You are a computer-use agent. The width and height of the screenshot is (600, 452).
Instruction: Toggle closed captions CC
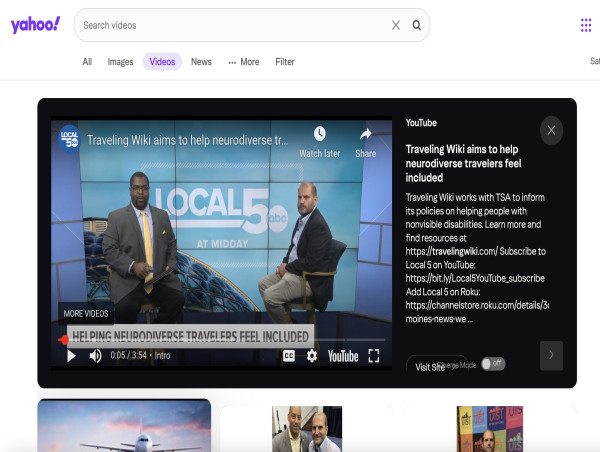pos(289,356)
